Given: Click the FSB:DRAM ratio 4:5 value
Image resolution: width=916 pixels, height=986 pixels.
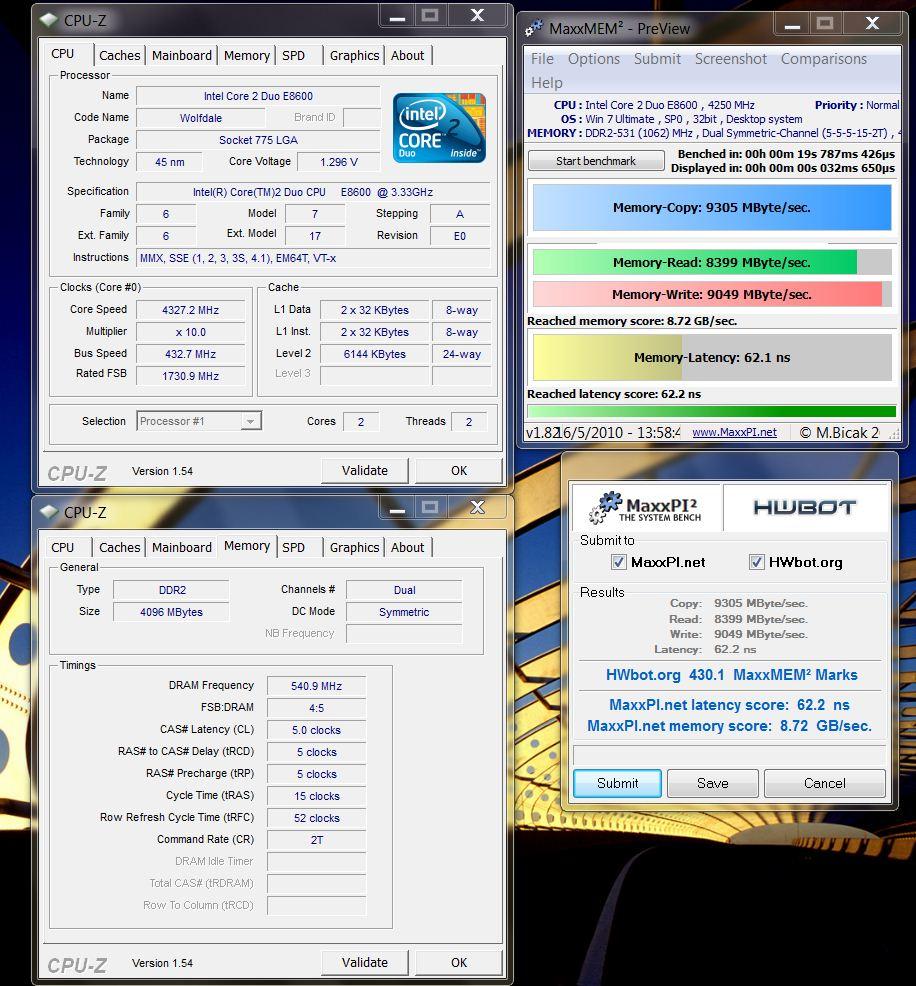Looking at the screenshot, I should (x=316, y=708).
